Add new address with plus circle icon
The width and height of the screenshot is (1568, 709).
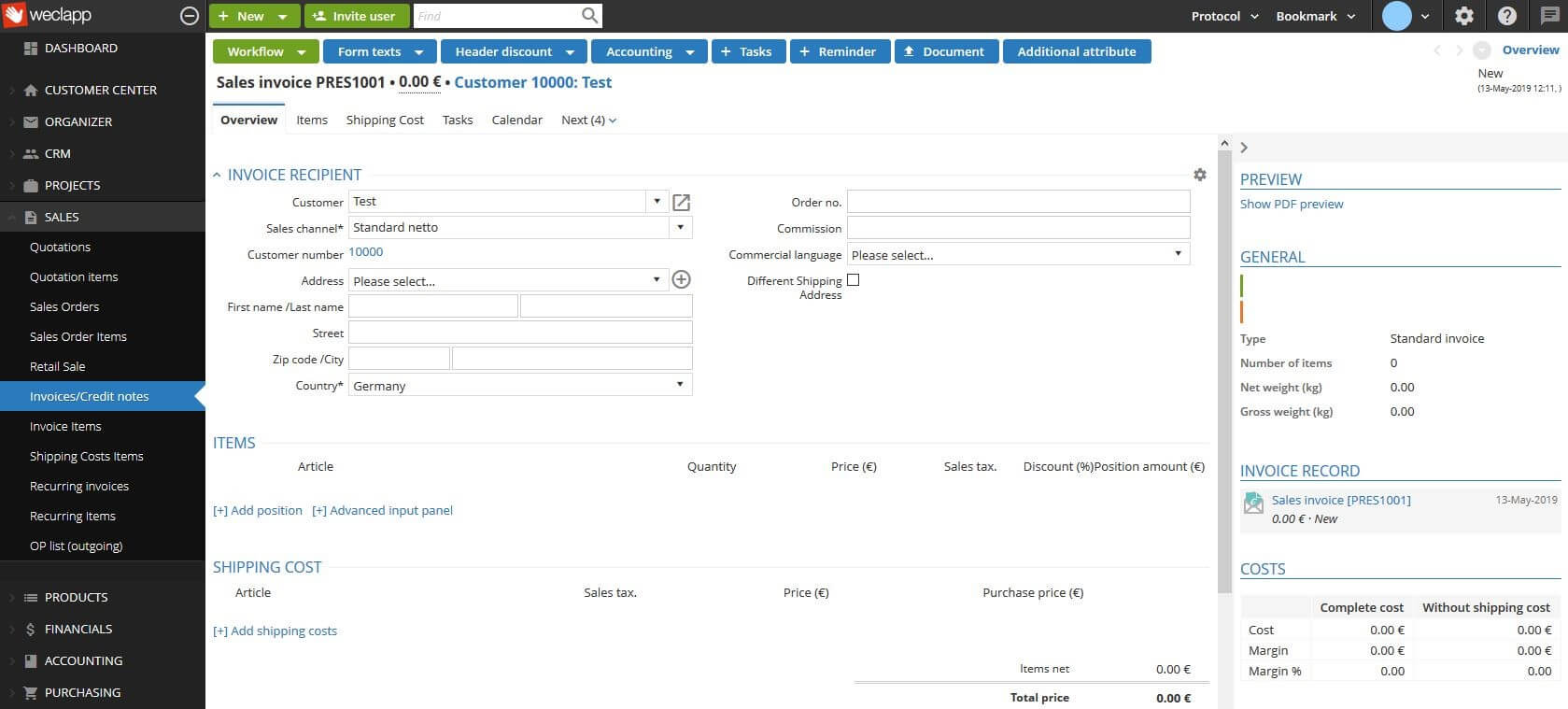682,279
